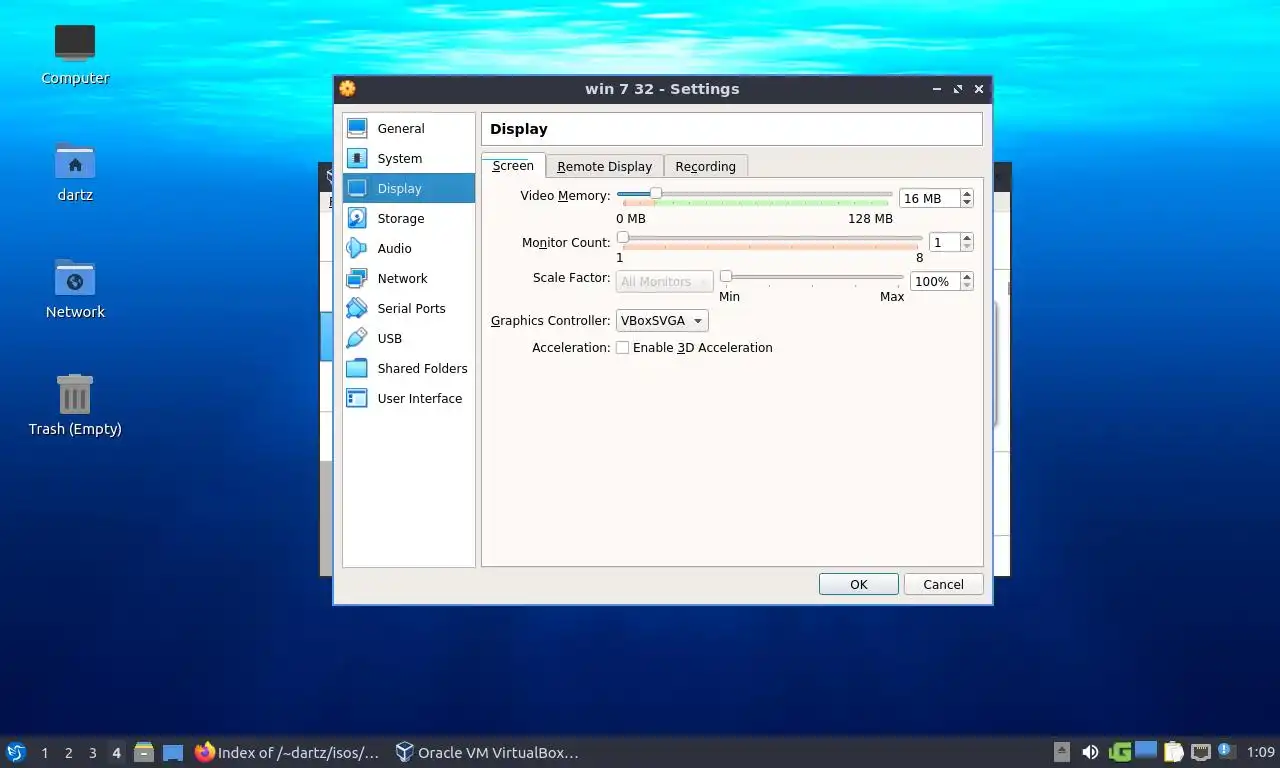The width and height of the screenshot is (1280, 768).
Task: Decrease Video Memory with spinbox down arrow
Action: click(967, 203)
